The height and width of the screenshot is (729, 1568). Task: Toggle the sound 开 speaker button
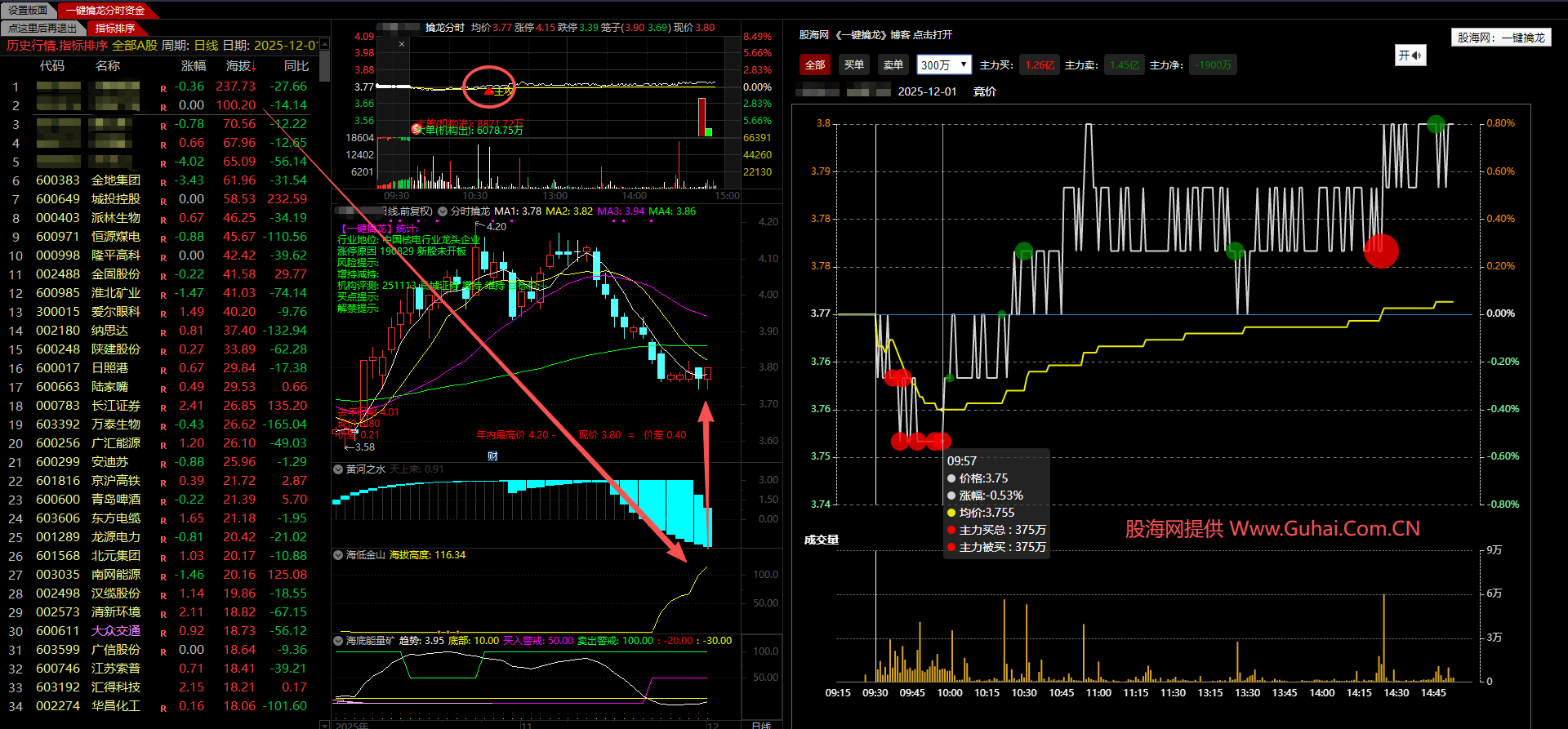pos(1410,56)
